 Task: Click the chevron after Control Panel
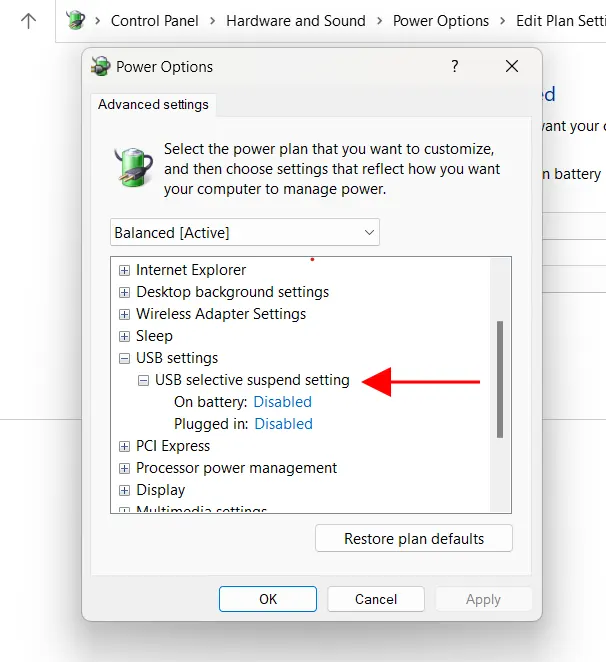[212, 21]
